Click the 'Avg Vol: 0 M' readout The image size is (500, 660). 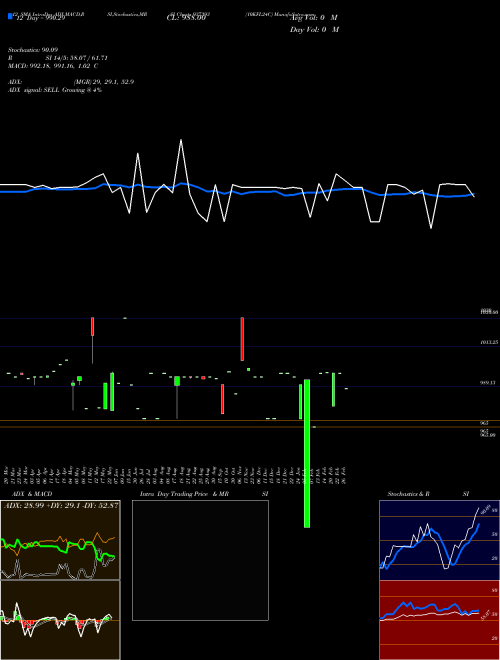pos(314,18)
